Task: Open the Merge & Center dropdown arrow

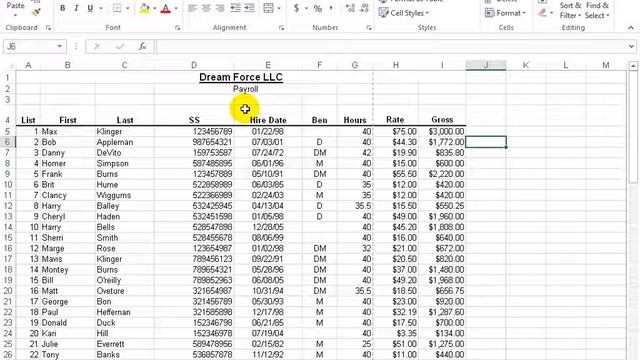Action: tap(279, 8)
